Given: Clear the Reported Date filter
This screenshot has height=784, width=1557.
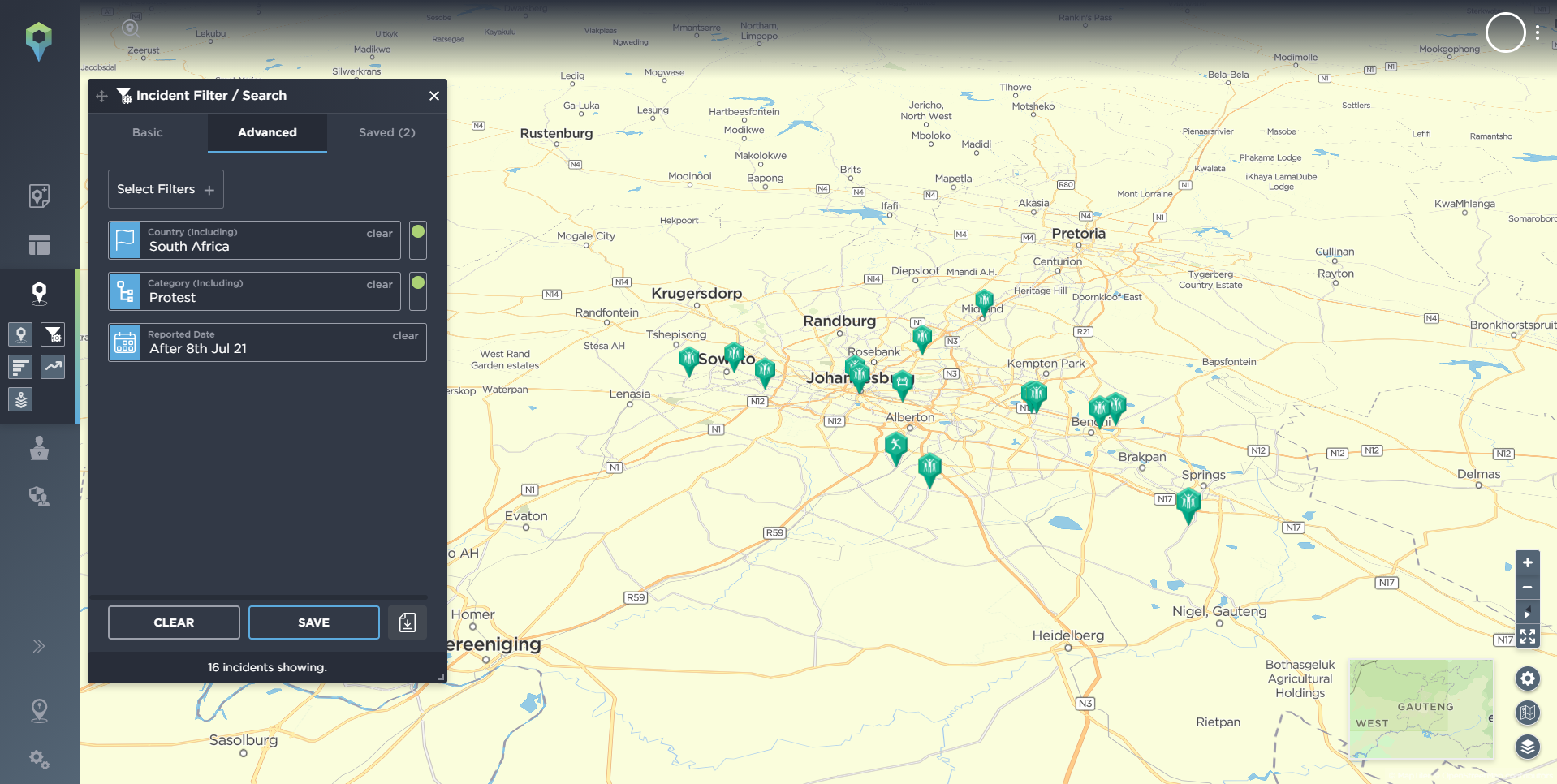Looking at the screenshot, I should click(405, 336).
